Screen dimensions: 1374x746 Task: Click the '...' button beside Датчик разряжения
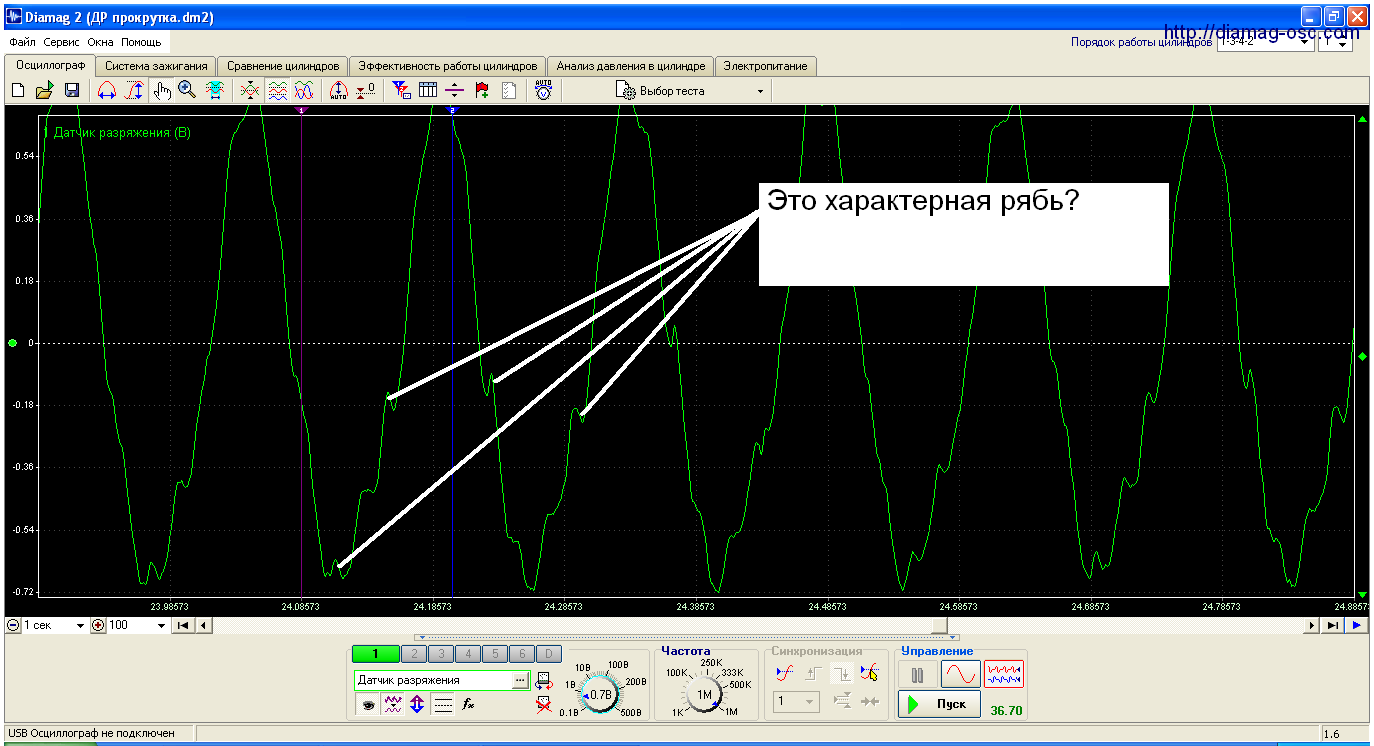click(520, 680)
